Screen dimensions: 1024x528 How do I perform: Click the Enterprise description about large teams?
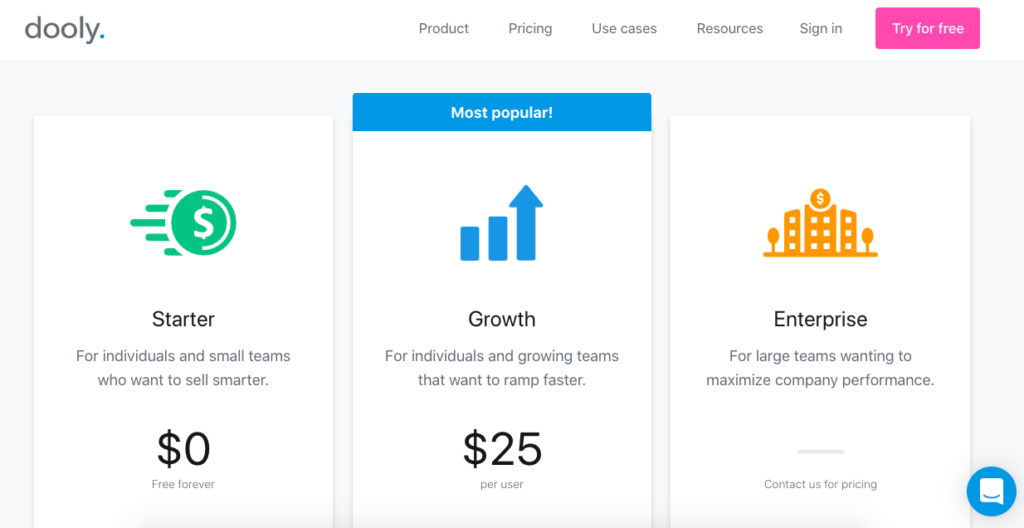coord(820,368)
